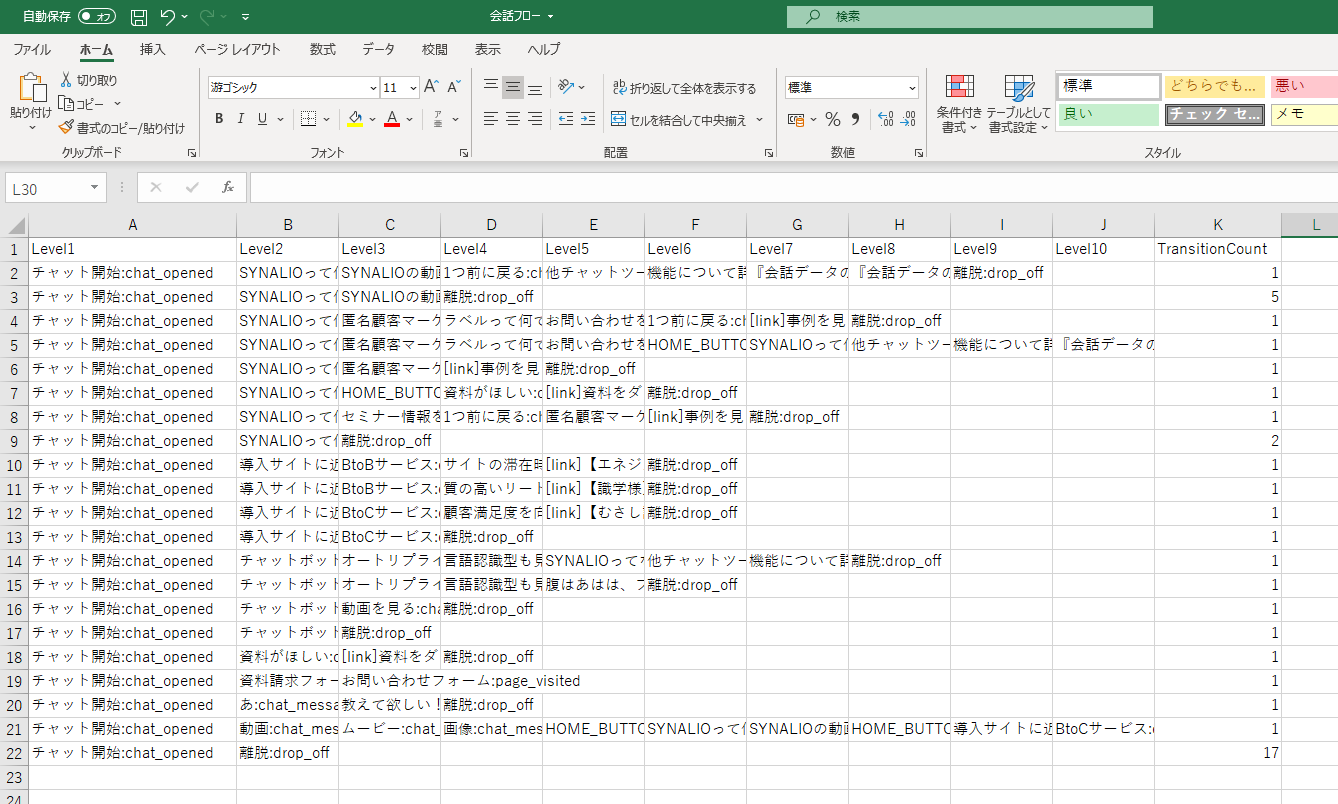Viewport: 1338px width, 804px height.
Task: Toggle 折り返して全体を表示する wrap text
Action: (x=684, y=88)
